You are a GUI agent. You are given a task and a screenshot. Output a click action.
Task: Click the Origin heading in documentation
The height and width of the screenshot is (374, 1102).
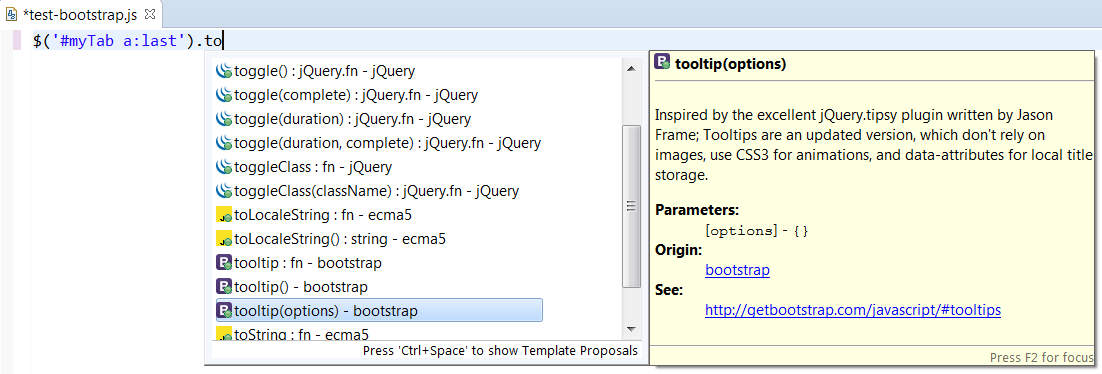(x=678, y=250)
